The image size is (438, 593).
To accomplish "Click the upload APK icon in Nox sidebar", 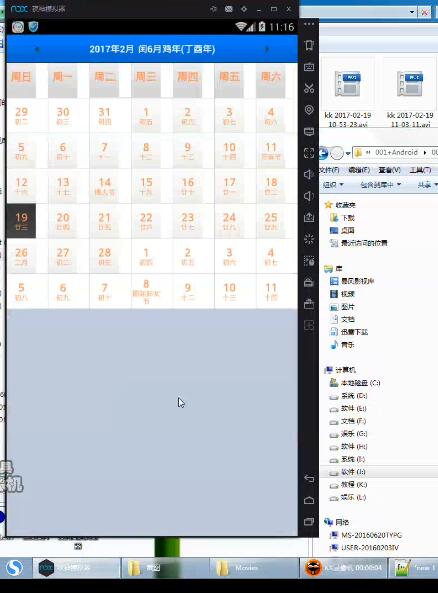I will point(309,217).
